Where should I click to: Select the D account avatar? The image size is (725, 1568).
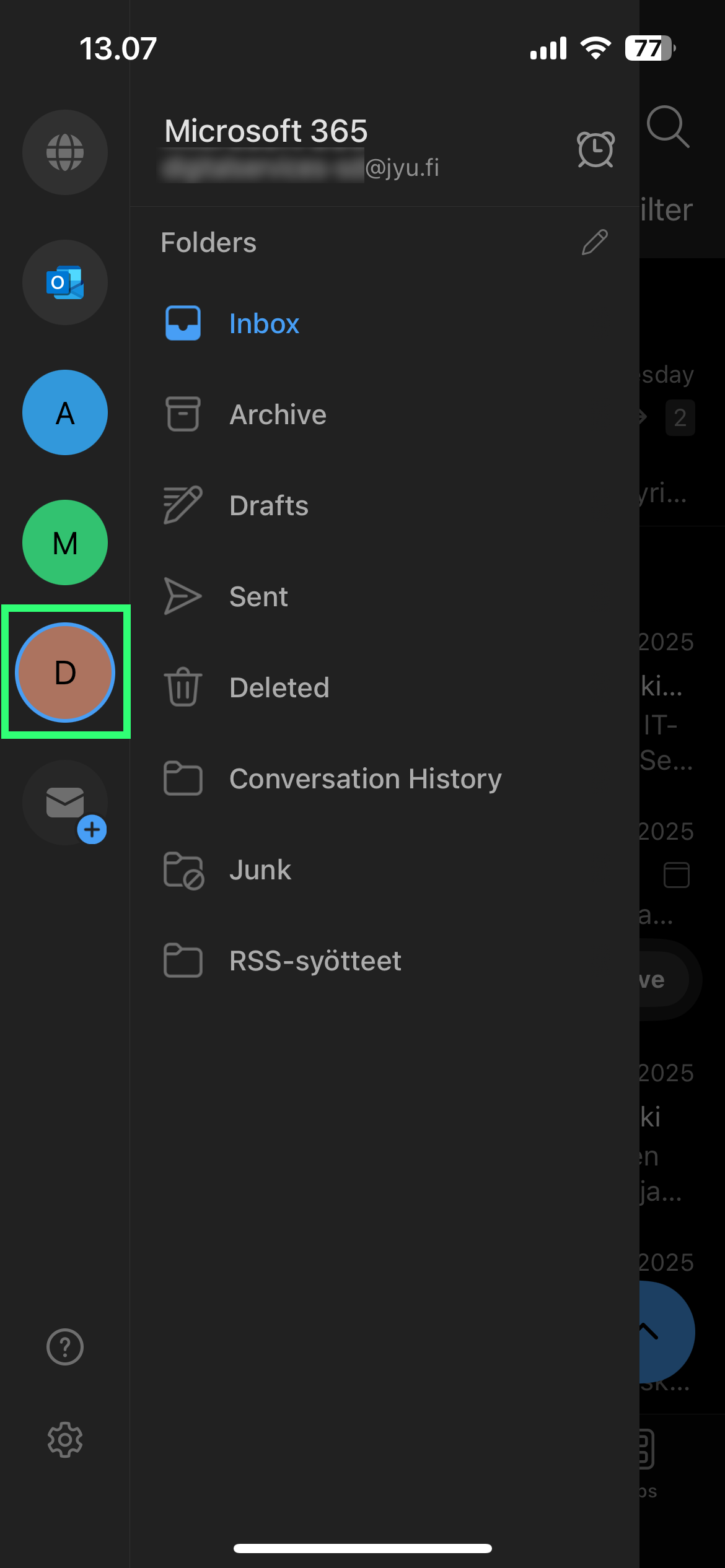[65, 673]
